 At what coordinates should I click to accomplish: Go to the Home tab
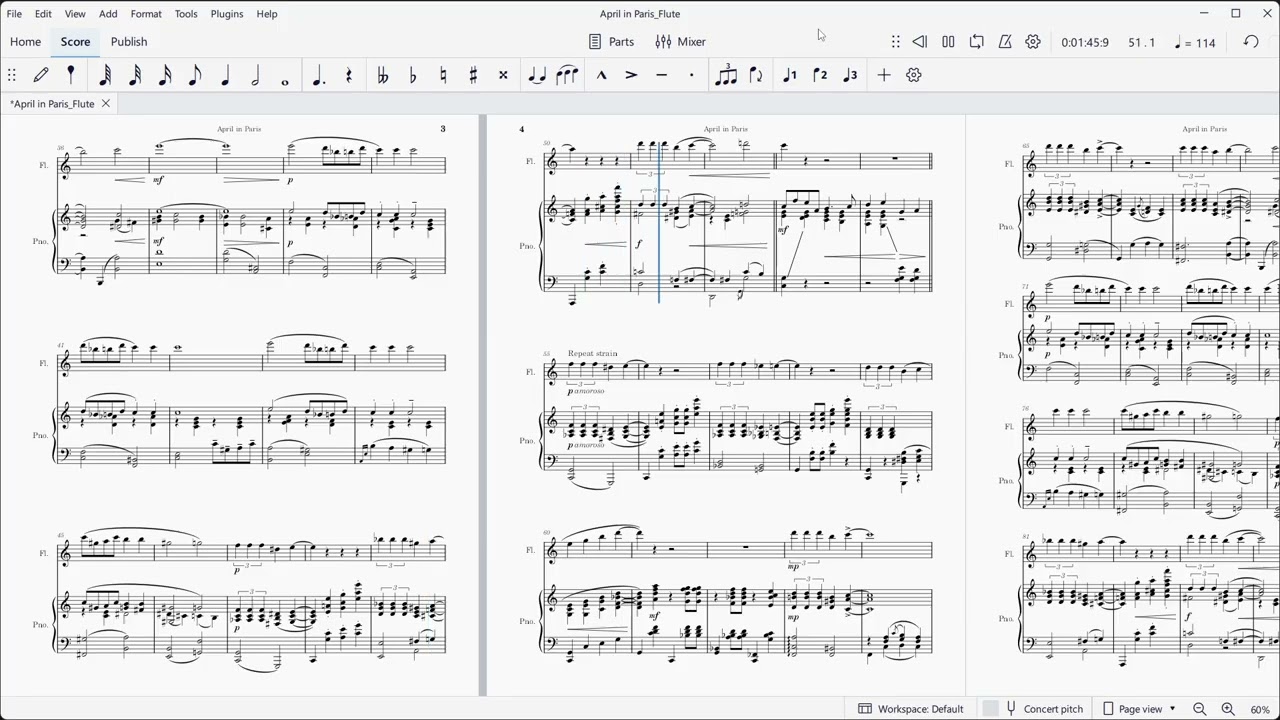coord(26,42)
